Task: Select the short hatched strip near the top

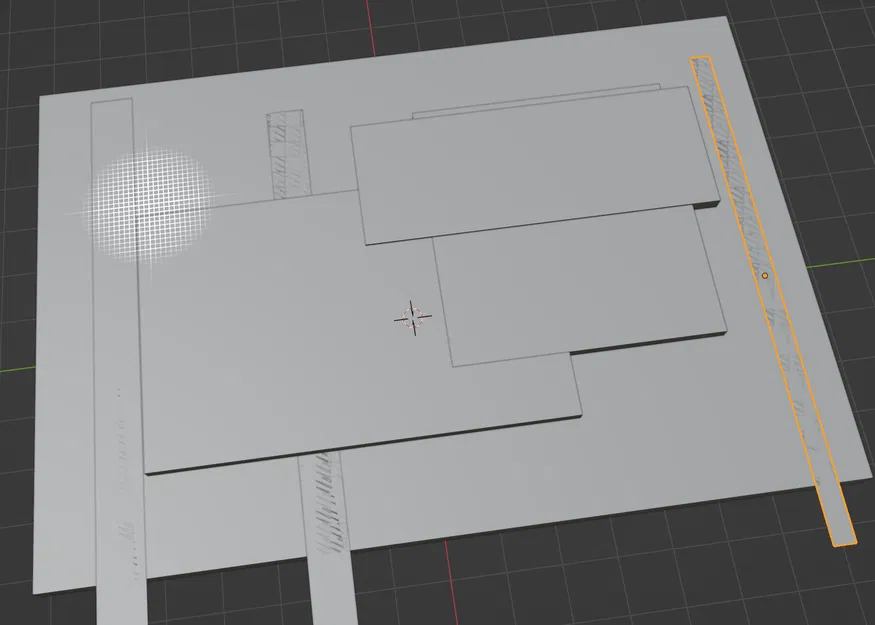Action: click(x=287, y=154)
